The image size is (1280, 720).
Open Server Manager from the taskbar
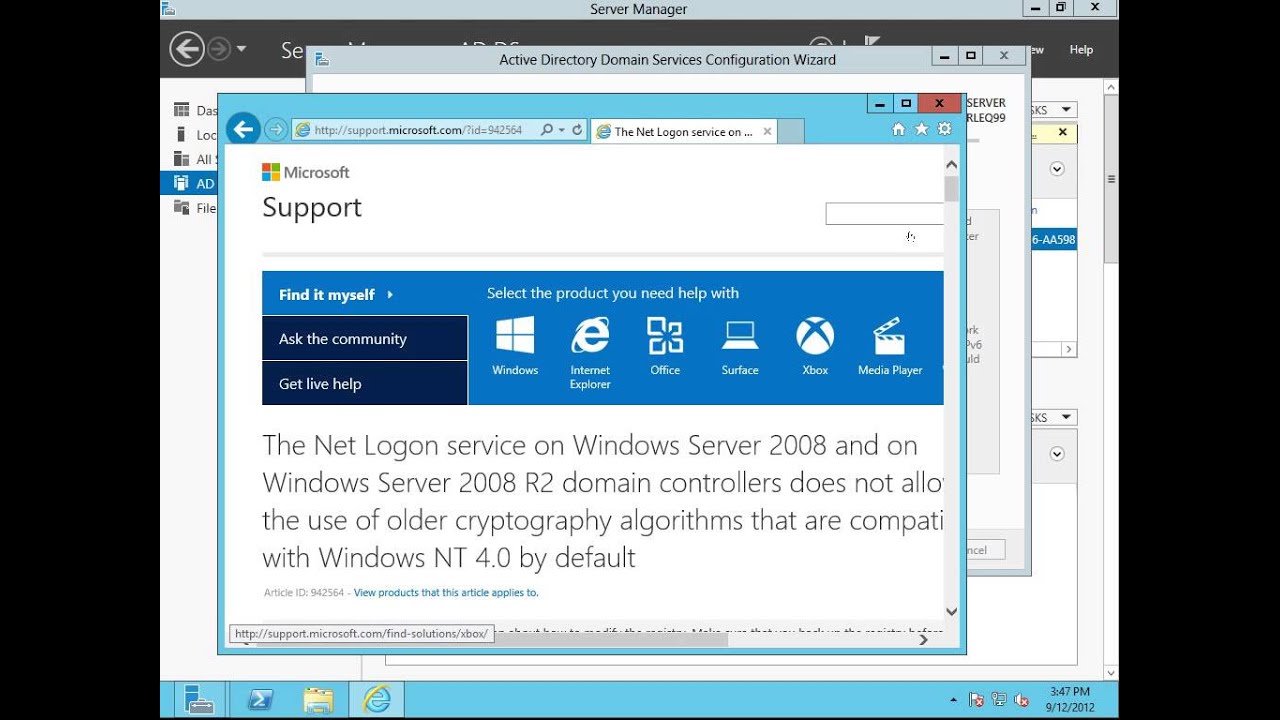click(198, 699)
